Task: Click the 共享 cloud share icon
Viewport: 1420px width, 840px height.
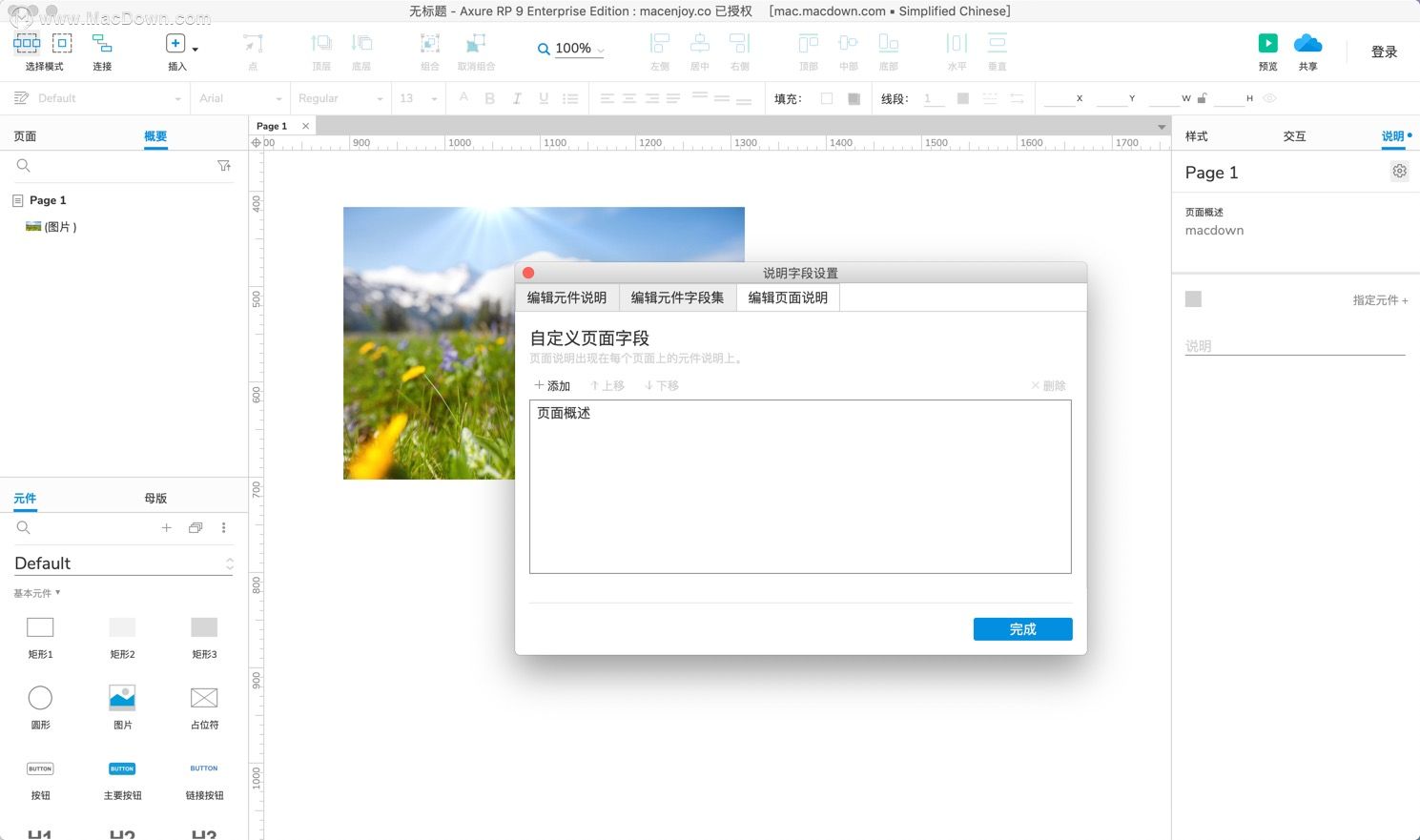Action: click(x=1307, y=43)
